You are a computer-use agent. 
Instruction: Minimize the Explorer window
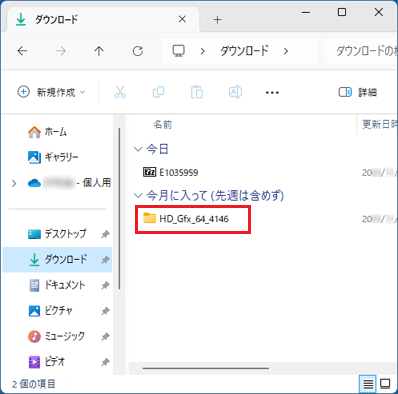pos(306,13)
